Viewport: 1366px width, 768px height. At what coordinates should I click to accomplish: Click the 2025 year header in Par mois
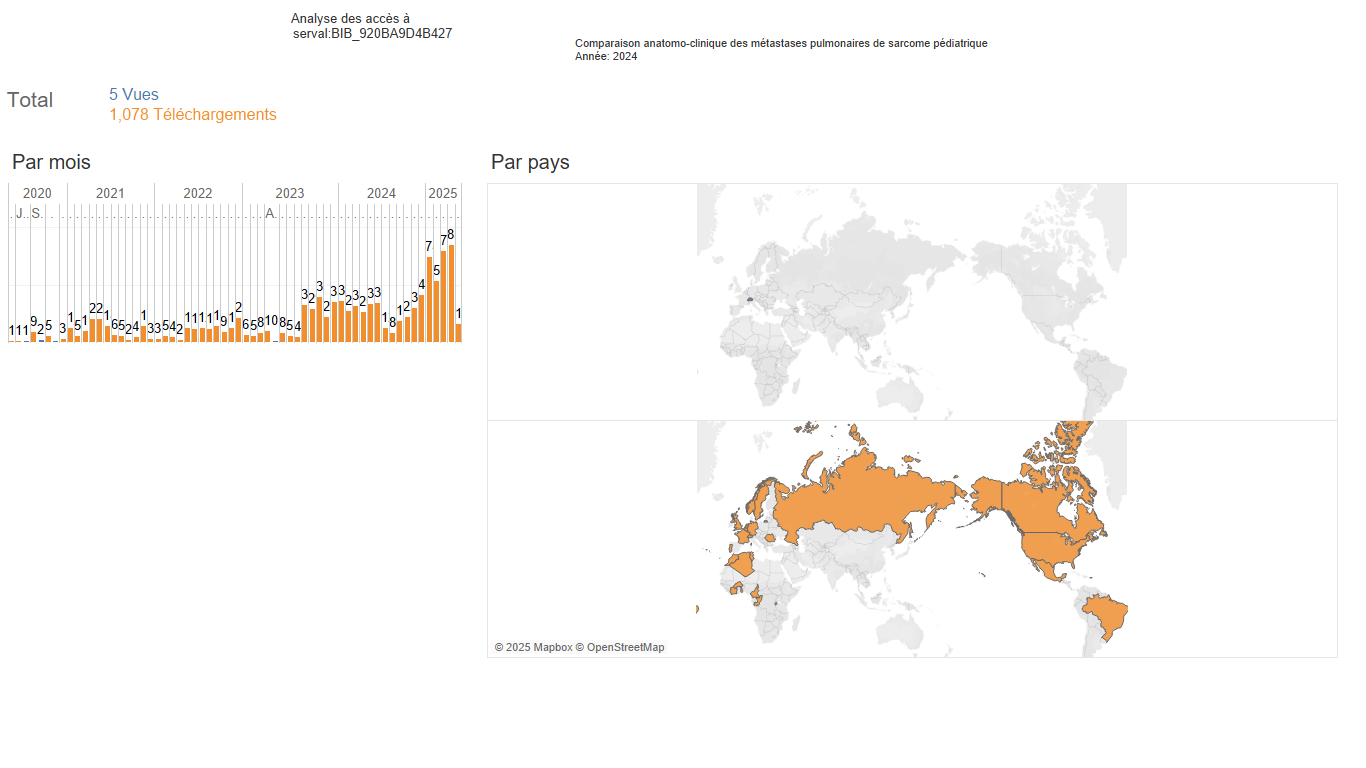click(x=443, y=193)
